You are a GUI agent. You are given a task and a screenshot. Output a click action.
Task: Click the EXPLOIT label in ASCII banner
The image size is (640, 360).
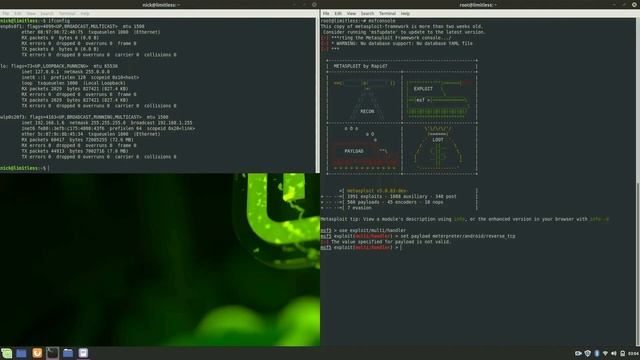pyautogui.click(x=423, y=89)
